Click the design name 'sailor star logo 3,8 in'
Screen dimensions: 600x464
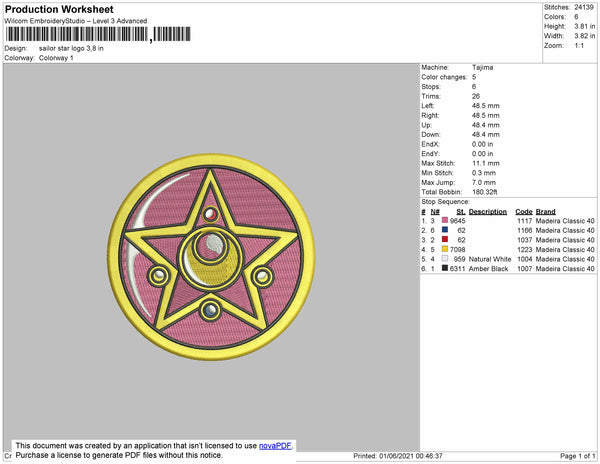(71, 49)
